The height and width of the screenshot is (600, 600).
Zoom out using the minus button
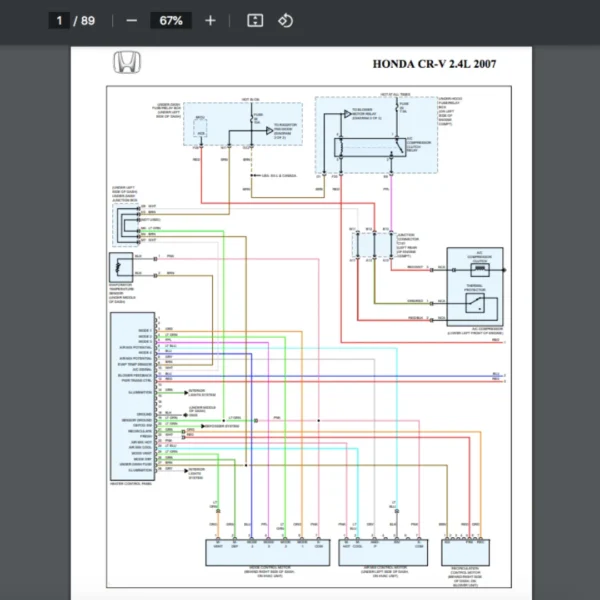tap(132, 20)
